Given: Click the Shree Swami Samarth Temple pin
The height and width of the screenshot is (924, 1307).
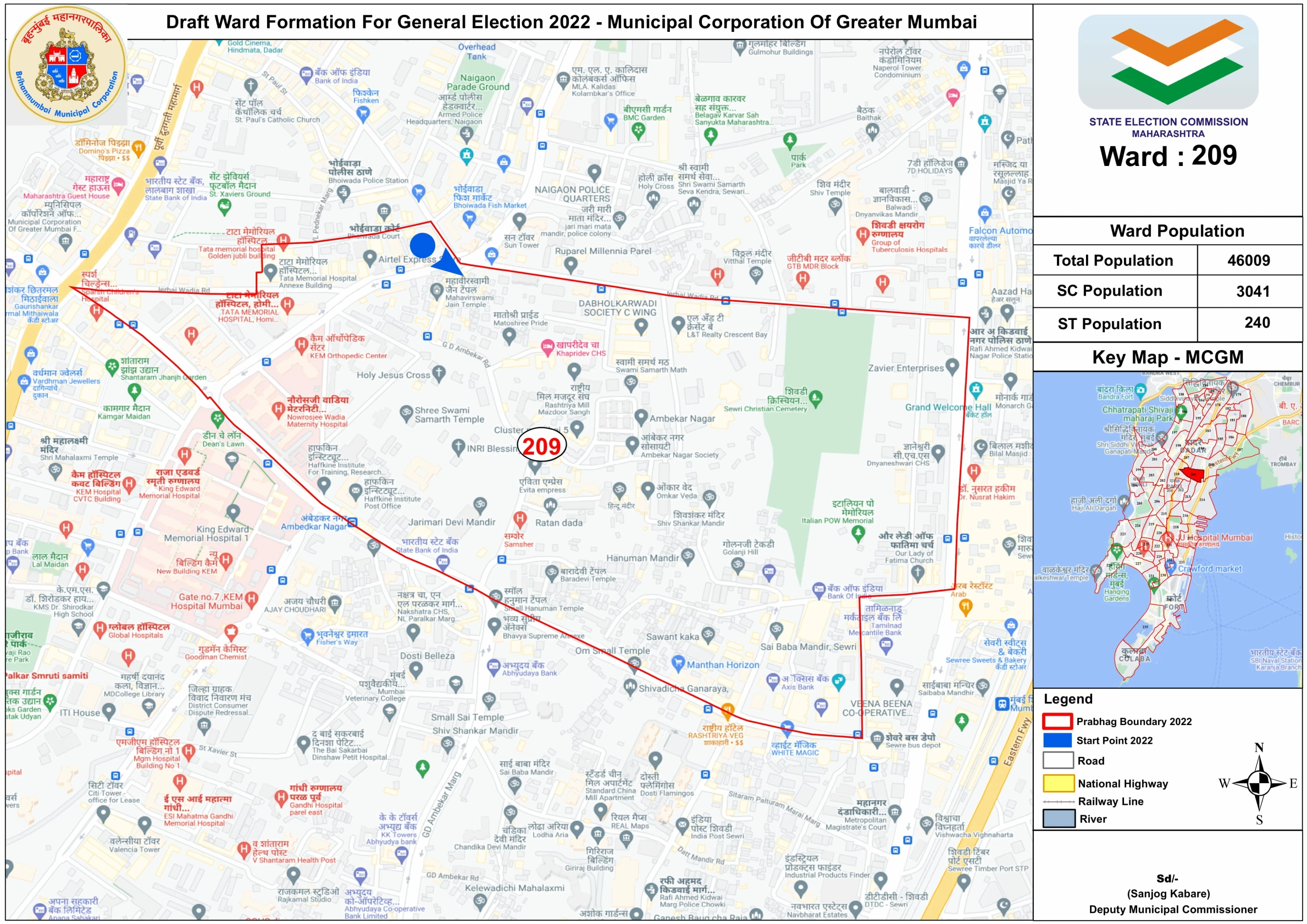Looking at the screenshot, I should [x=406, y=413].
